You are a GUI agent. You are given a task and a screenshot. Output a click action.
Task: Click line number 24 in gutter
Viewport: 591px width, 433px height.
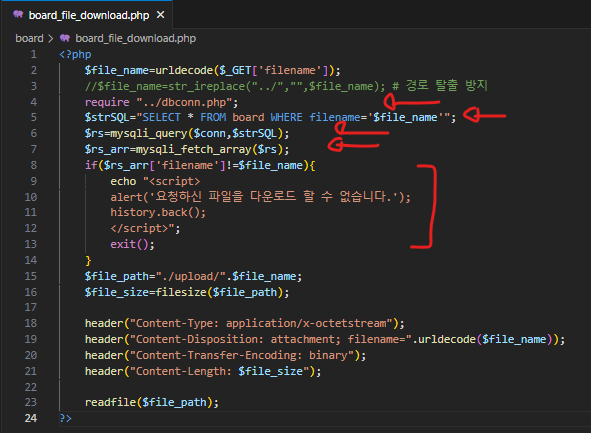31,418
